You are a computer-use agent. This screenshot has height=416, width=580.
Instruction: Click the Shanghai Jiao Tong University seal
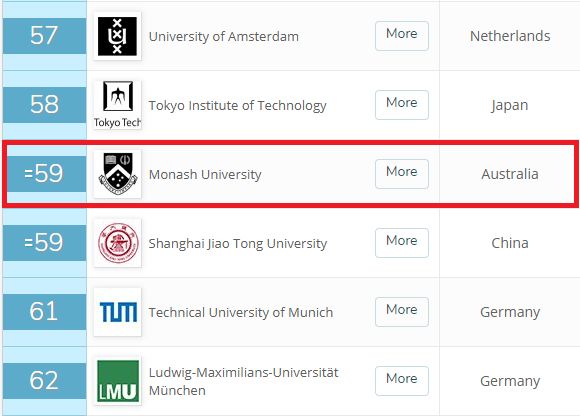pyautogui.click(x=117, y=243)
